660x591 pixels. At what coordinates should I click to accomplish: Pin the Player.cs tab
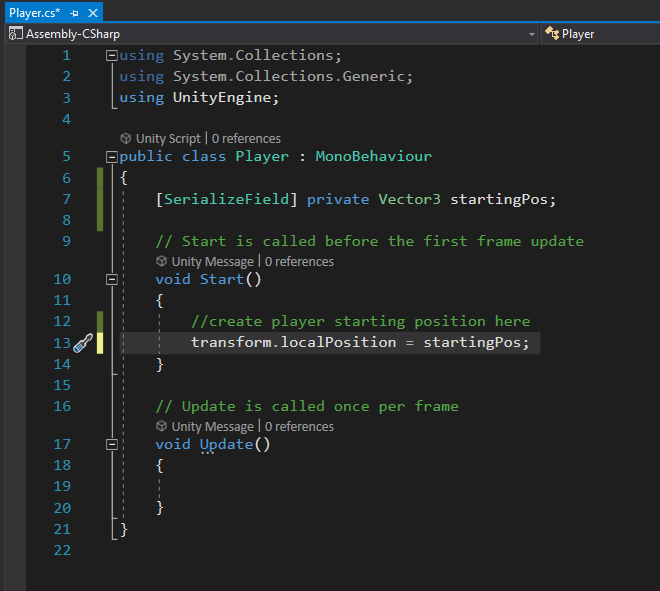click(75, 13)
